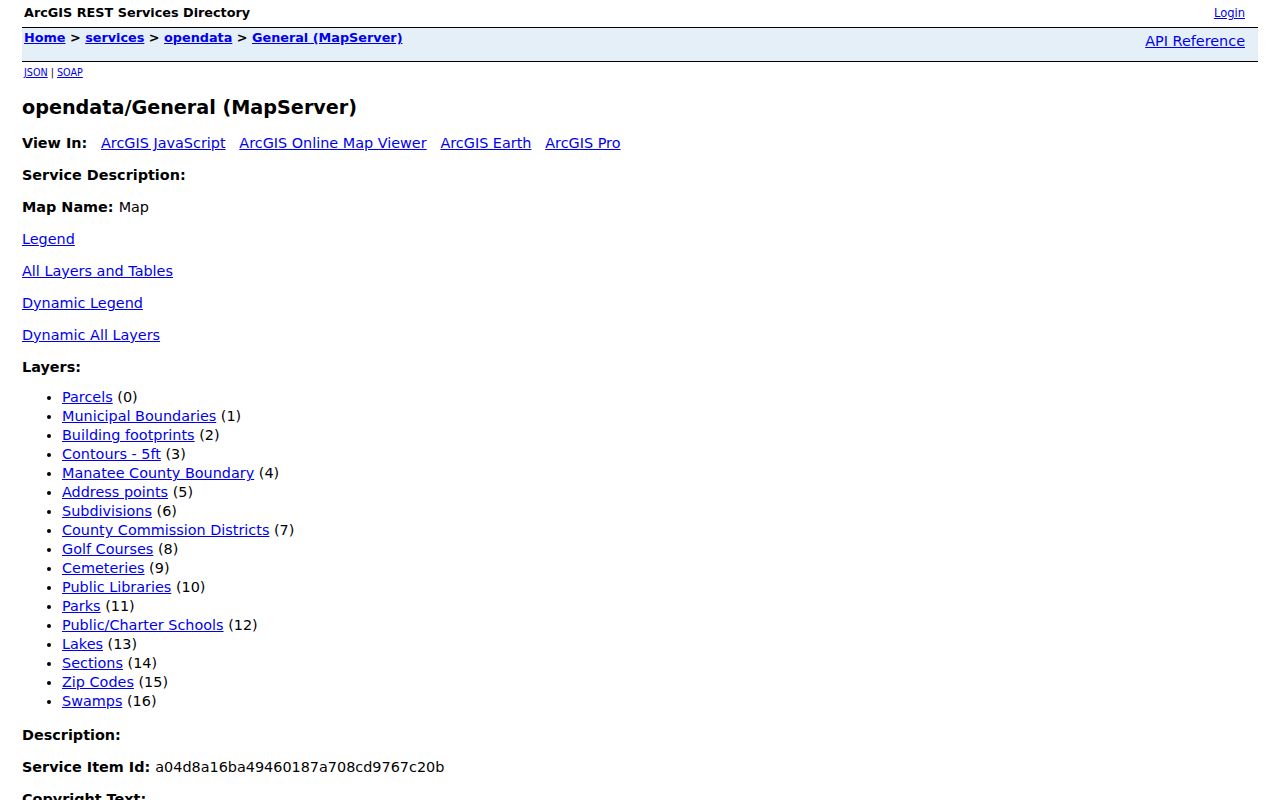The height and width of the screenshot is (800, 1280).
Task: Go to Home in the breadcrumb
Action: click(45, 38)
